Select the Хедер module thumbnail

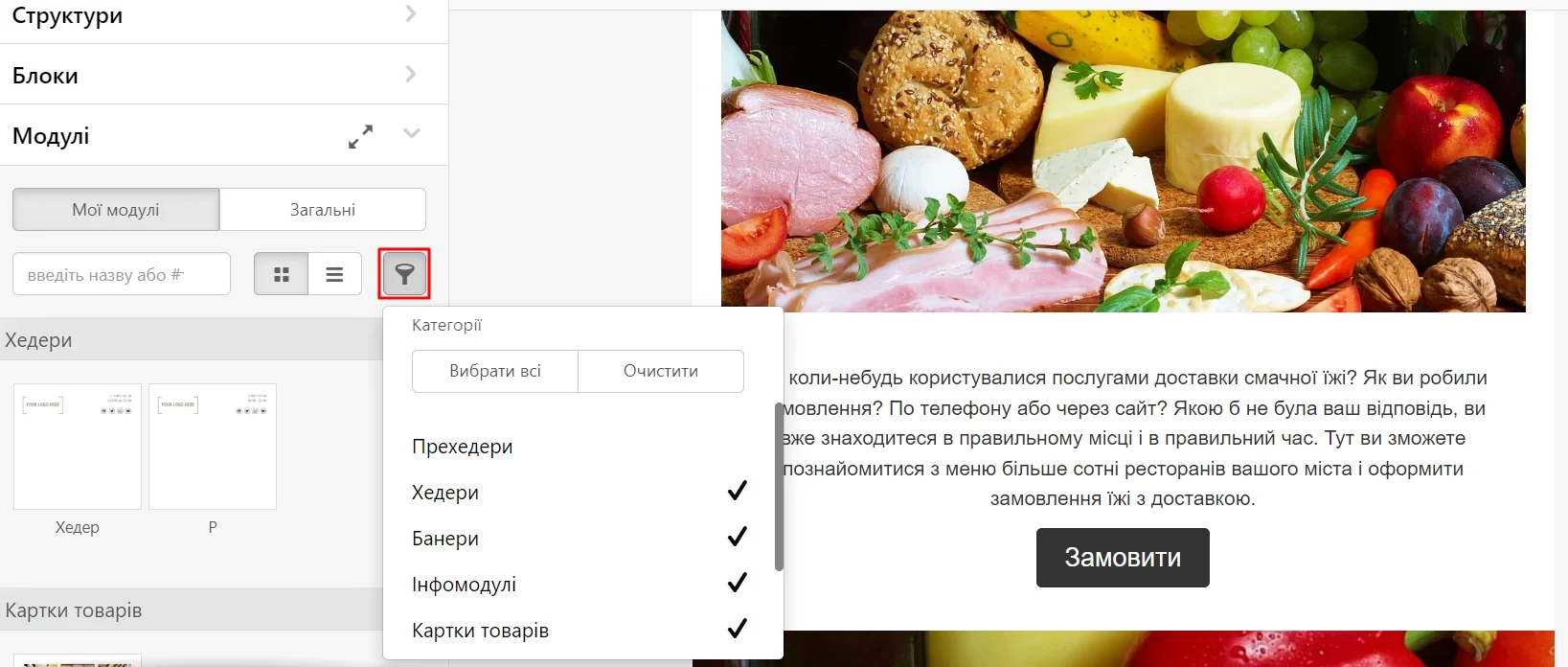coord(78,447)
